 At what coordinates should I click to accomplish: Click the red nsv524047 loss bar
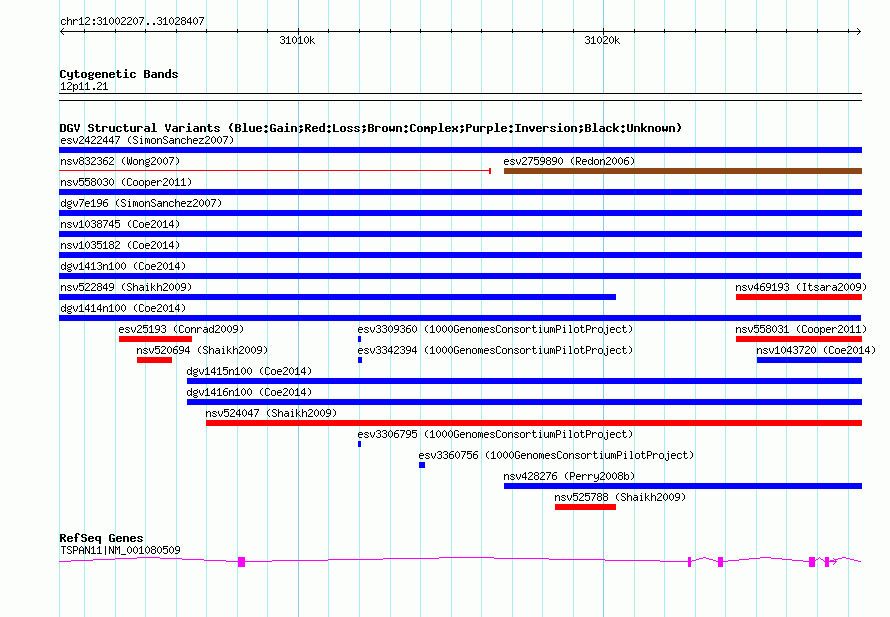click(x=534, y=423)
